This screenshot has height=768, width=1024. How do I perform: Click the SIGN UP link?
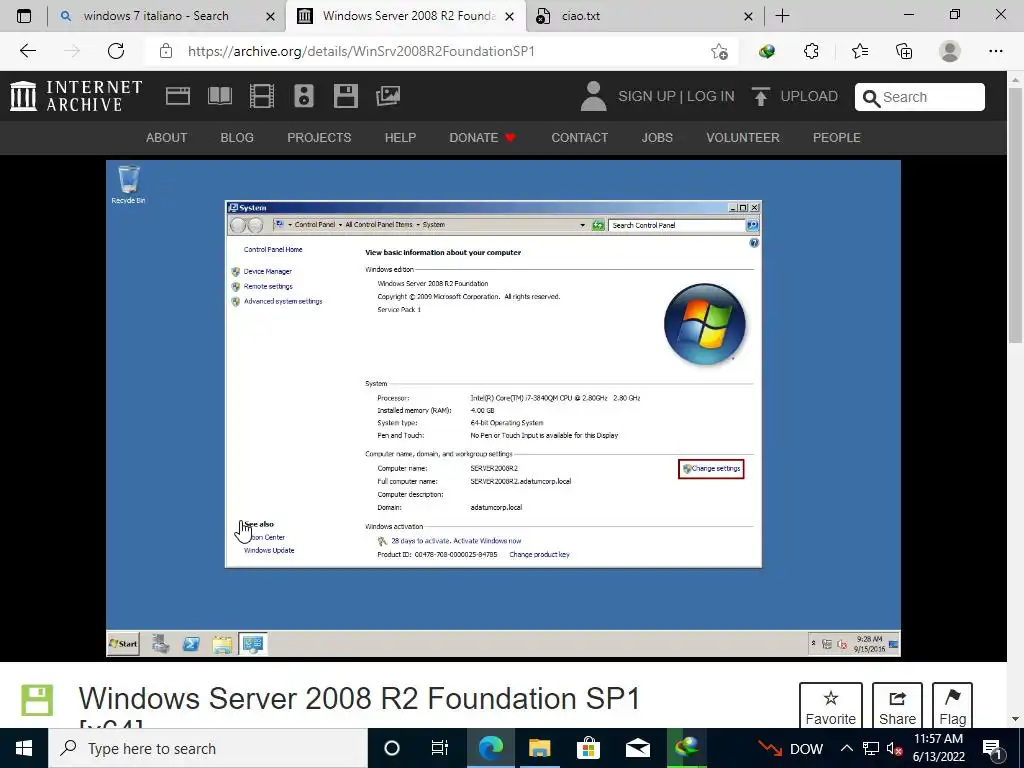[x=647, y=96]
